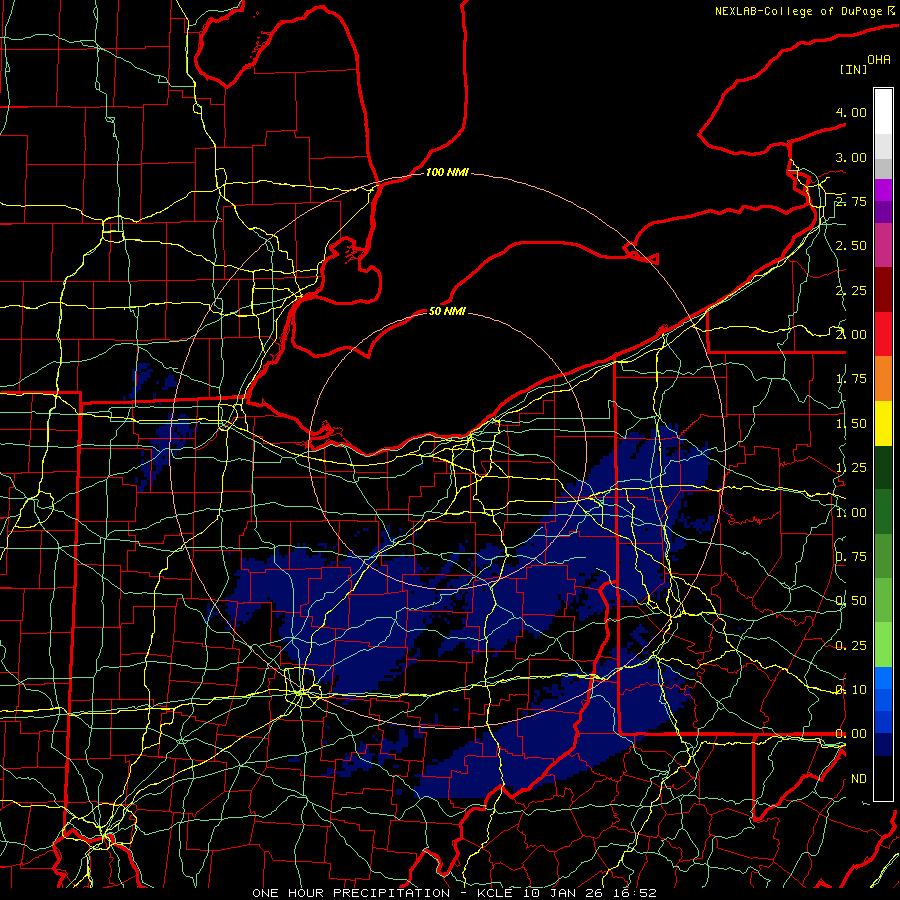
Task: Click the 2.00 legend value
Action: coord(851,335)
